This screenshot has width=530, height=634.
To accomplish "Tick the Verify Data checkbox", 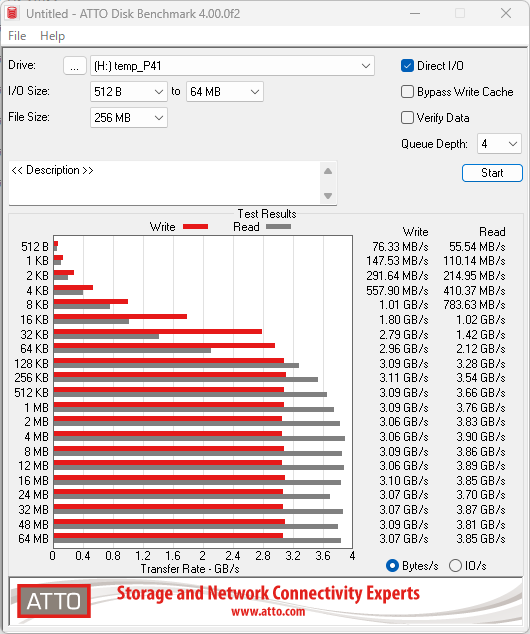I will [x=407, y=118].
